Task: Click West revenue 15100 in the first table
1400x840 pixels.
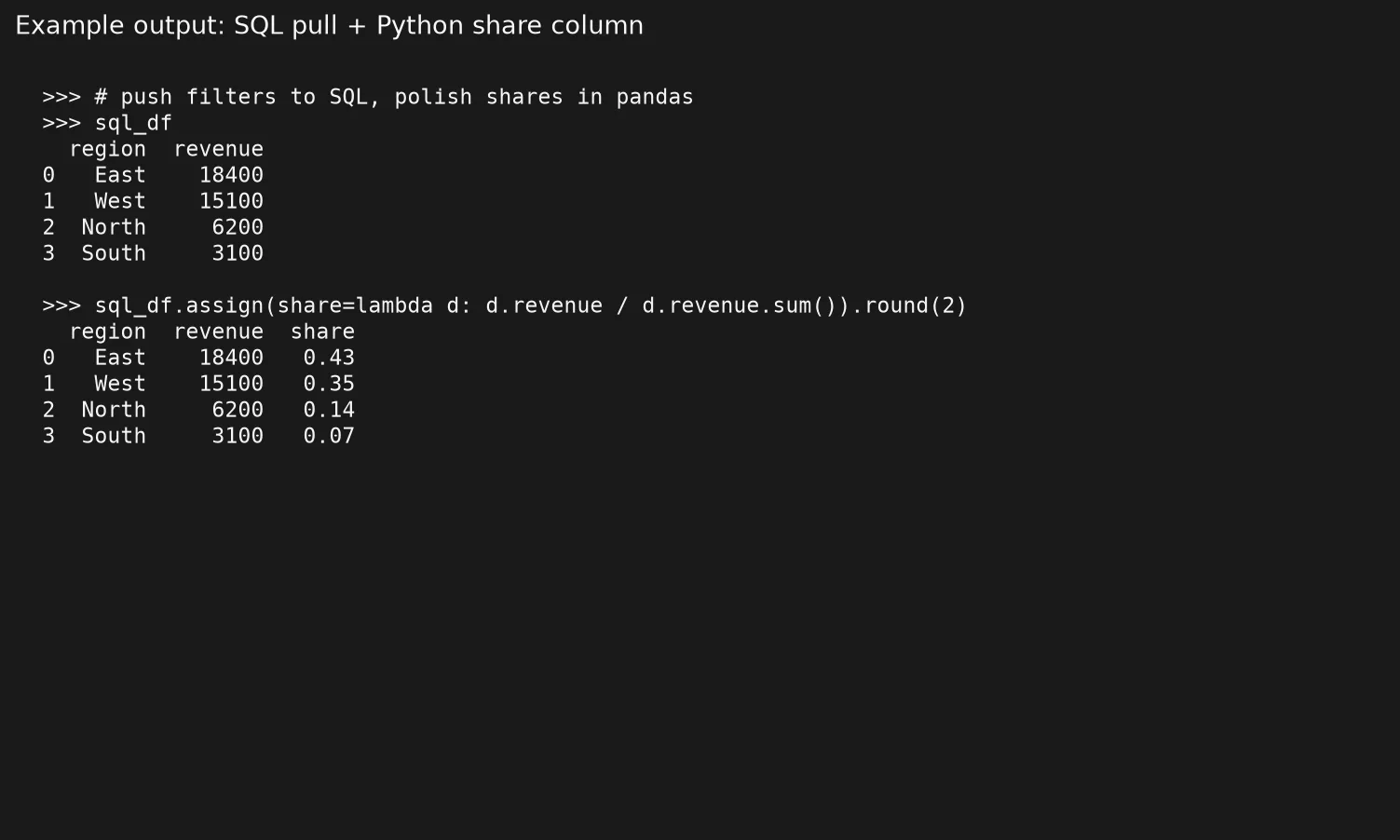Action: coord(232,201)
